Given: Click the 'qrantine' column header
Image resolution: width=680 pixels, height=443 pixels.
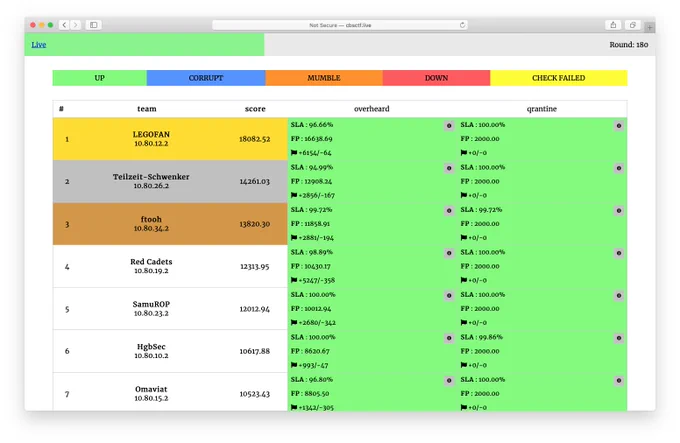Looking at the screenshot, I should 542,109.
